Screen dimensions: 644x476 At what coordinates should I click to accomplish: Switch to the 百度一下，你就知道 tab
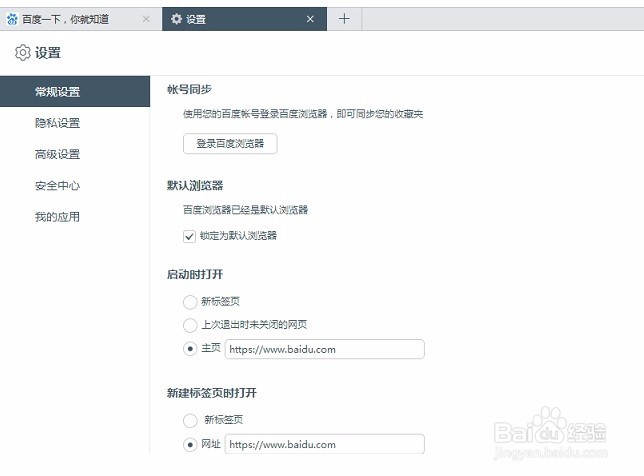click(80, 19)
